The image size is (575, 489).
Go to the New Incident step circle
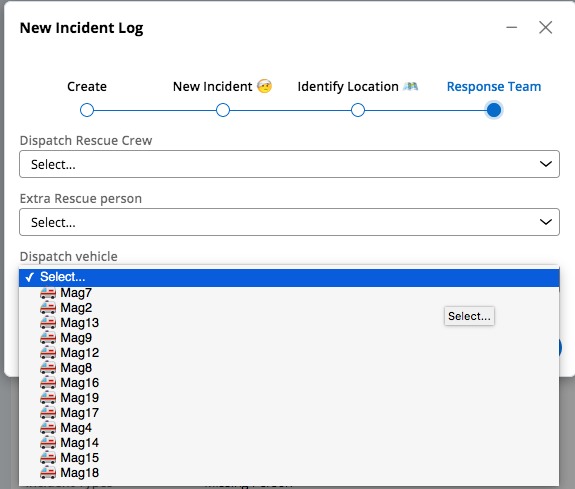click(223, 110)
